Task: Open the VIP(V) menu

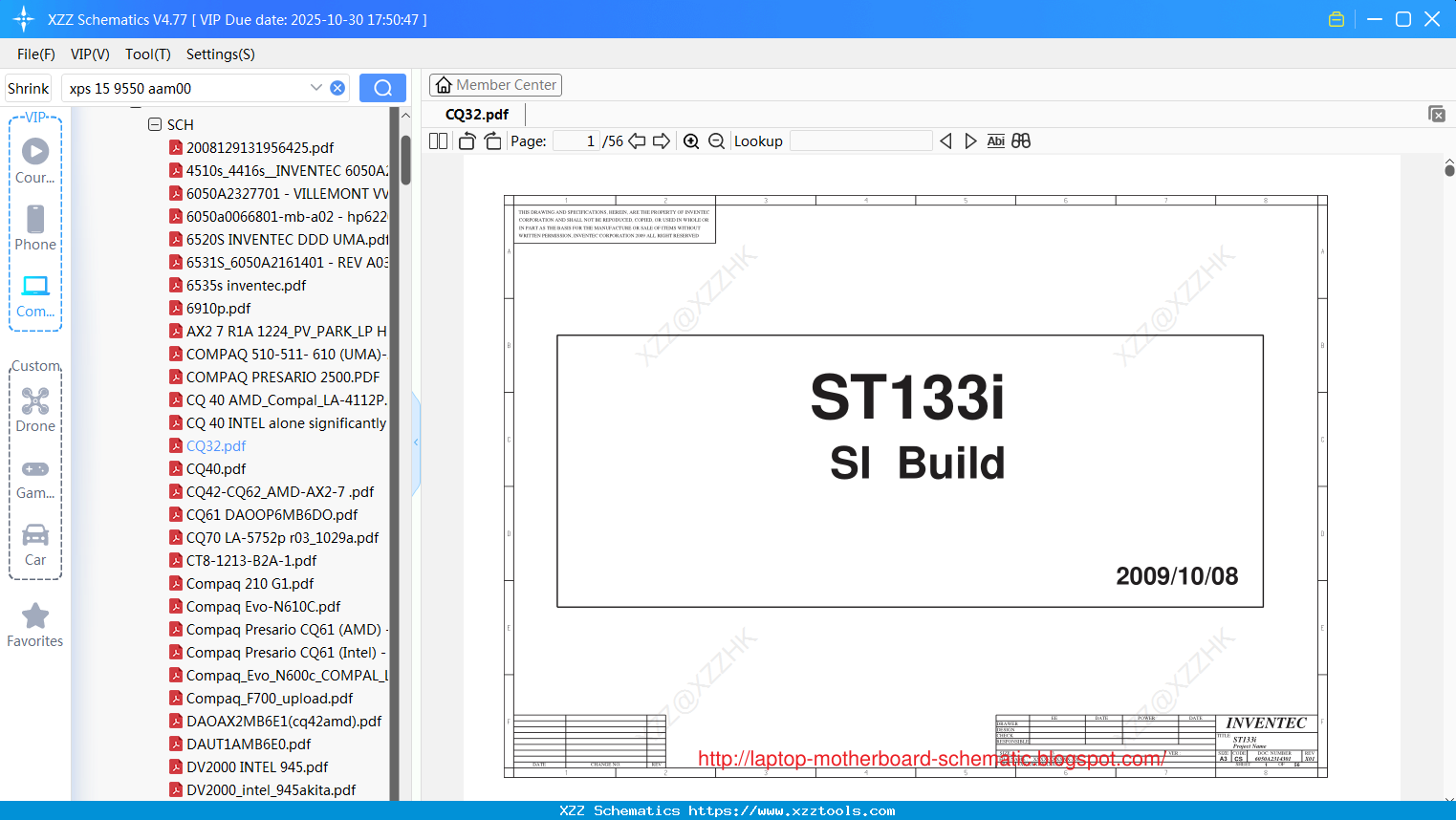Action: (x=90, y=54)
